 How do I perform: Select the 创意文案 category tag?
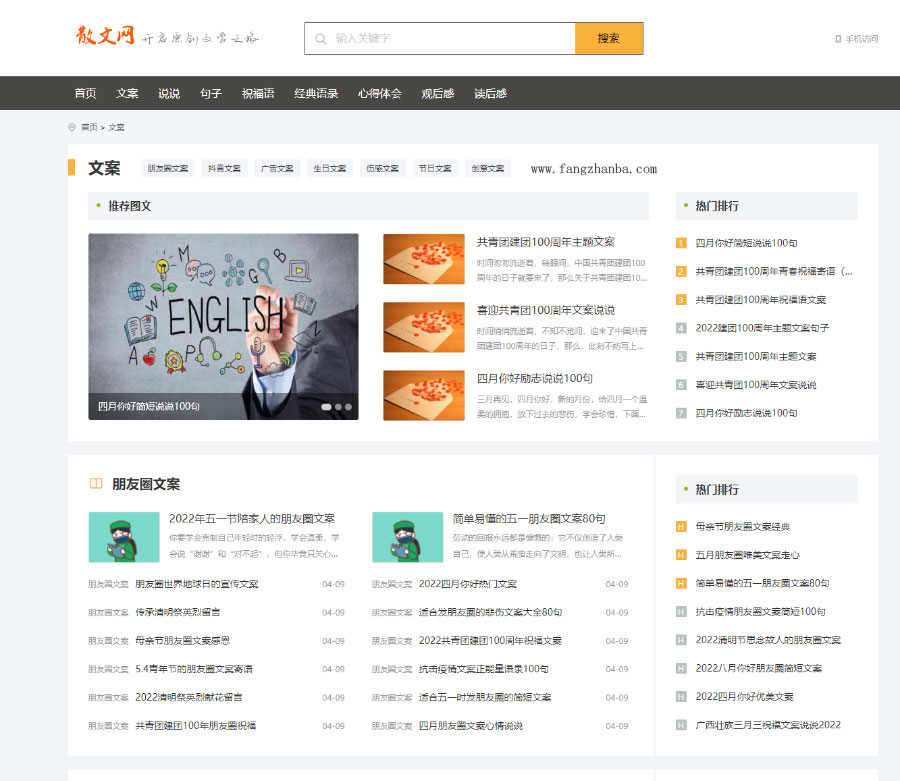click(x=488, y=168)
